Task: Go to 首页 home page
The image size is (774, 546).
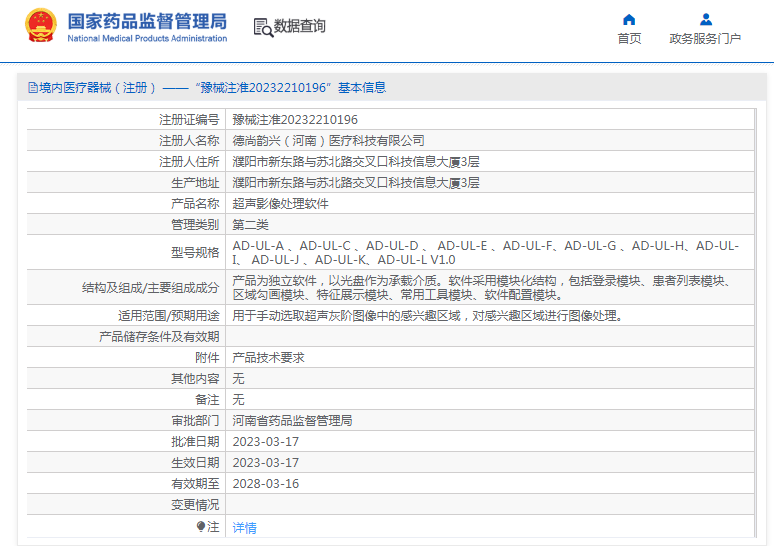Action: (x=629, y=39)
